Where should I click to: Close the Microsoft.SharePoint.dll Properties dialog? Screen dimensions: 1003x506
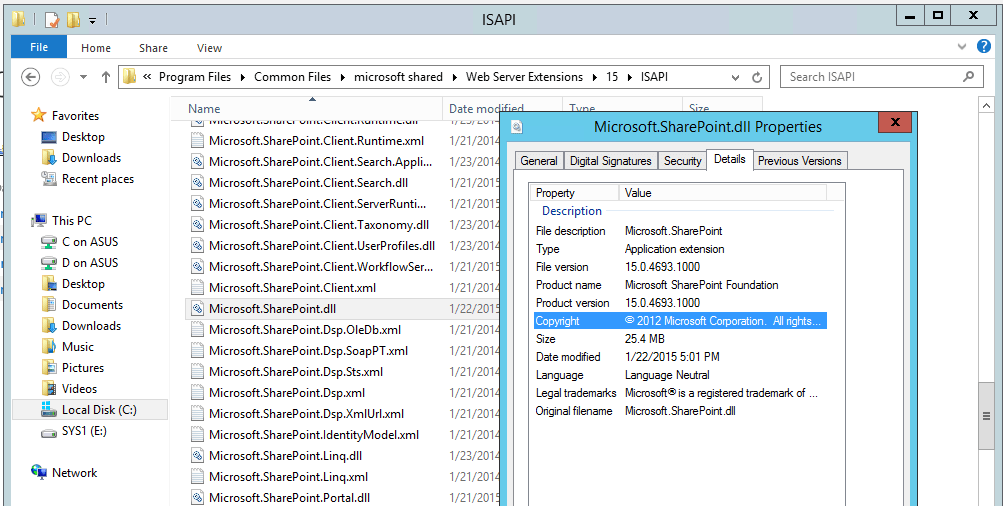895,122
